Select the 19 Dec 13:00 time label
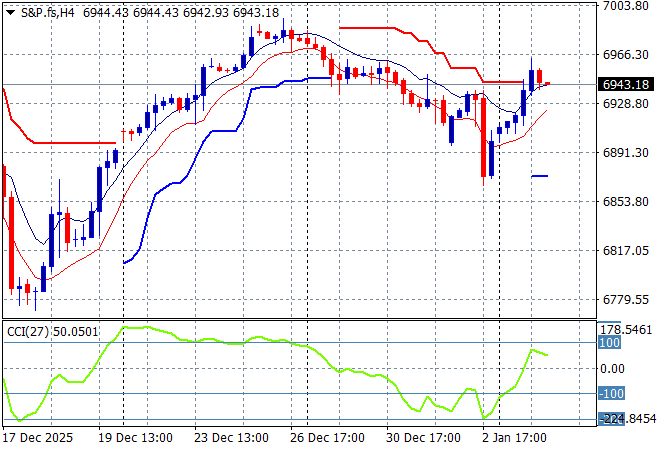 pos(135,438)
